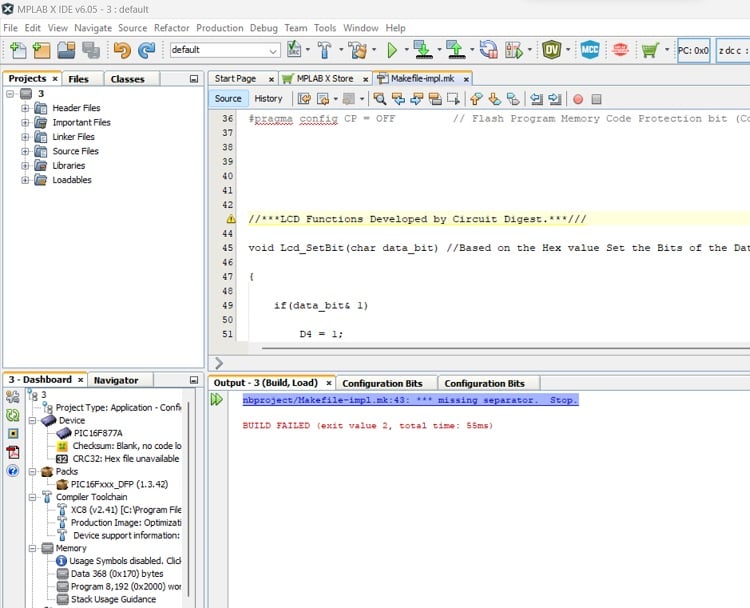Image resolution: width=750 pixels, height=608 pixels.
Task: Click the green Run Project arrow
Action: 392,49
